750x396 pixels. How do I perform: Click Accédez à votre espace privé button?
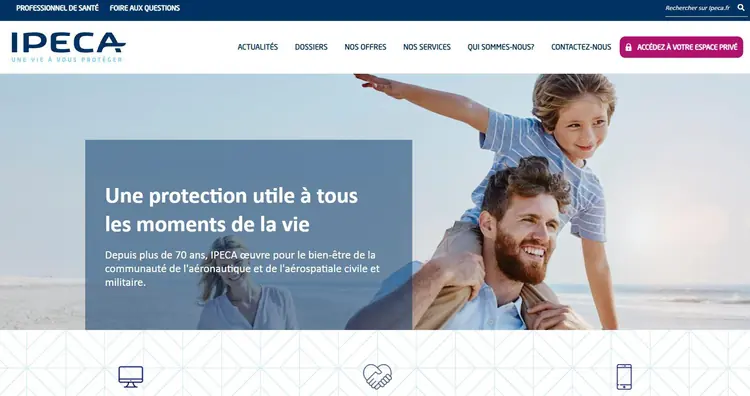pyautogui.click(x=682, y=47)
